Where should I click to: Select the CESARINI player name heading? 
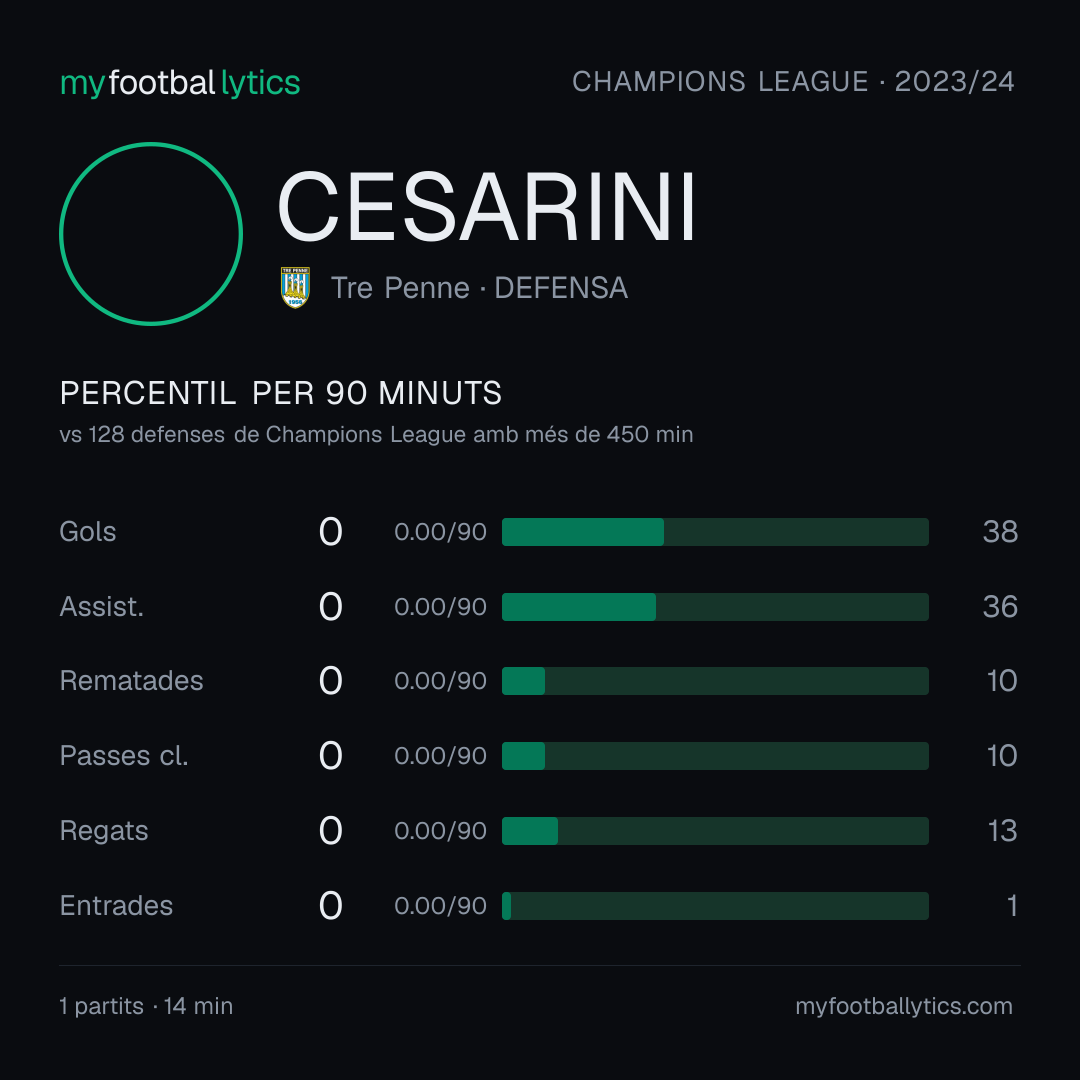tap(486, 207)
